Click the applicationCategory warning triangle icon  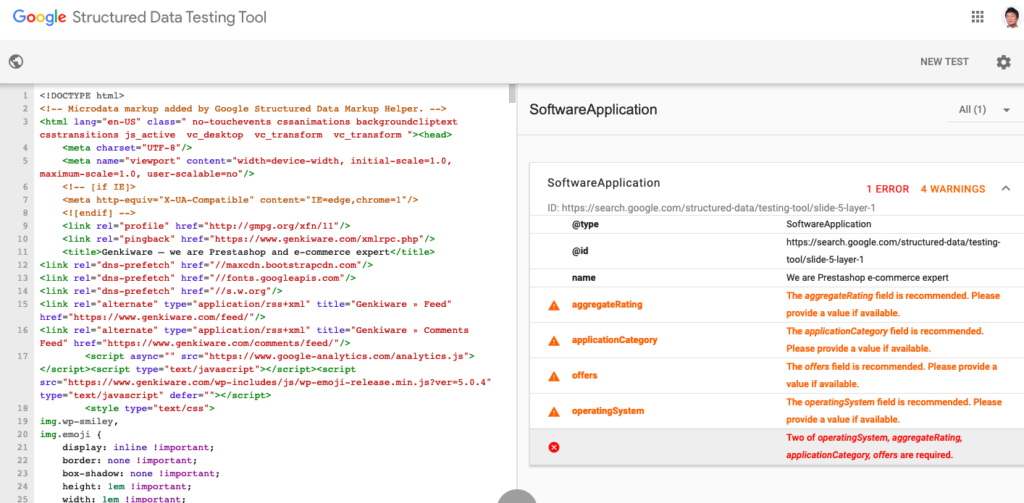[x=554, y=340]
